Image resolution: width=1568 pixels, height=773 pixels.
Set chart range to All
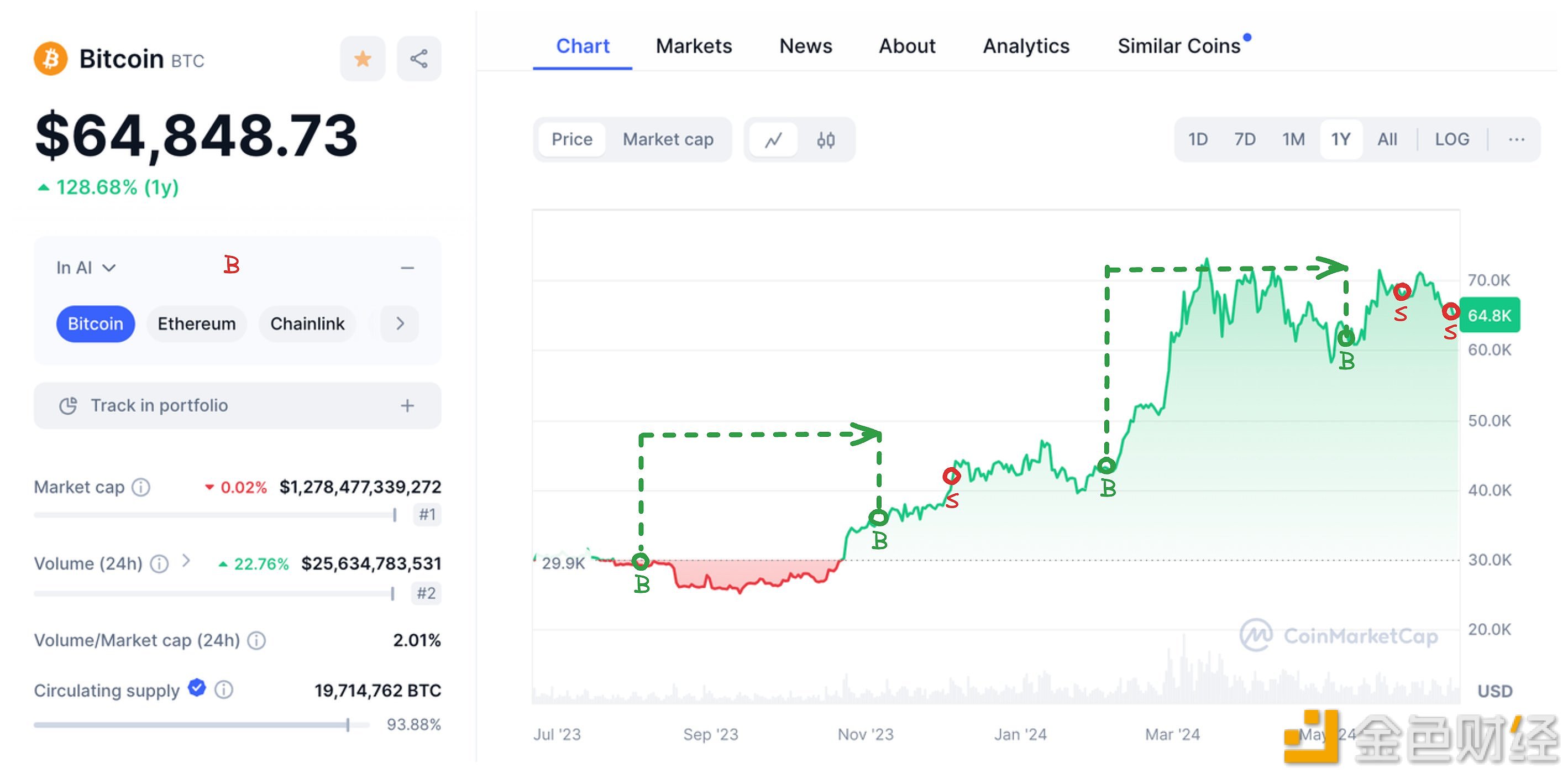pos(1387,139)
